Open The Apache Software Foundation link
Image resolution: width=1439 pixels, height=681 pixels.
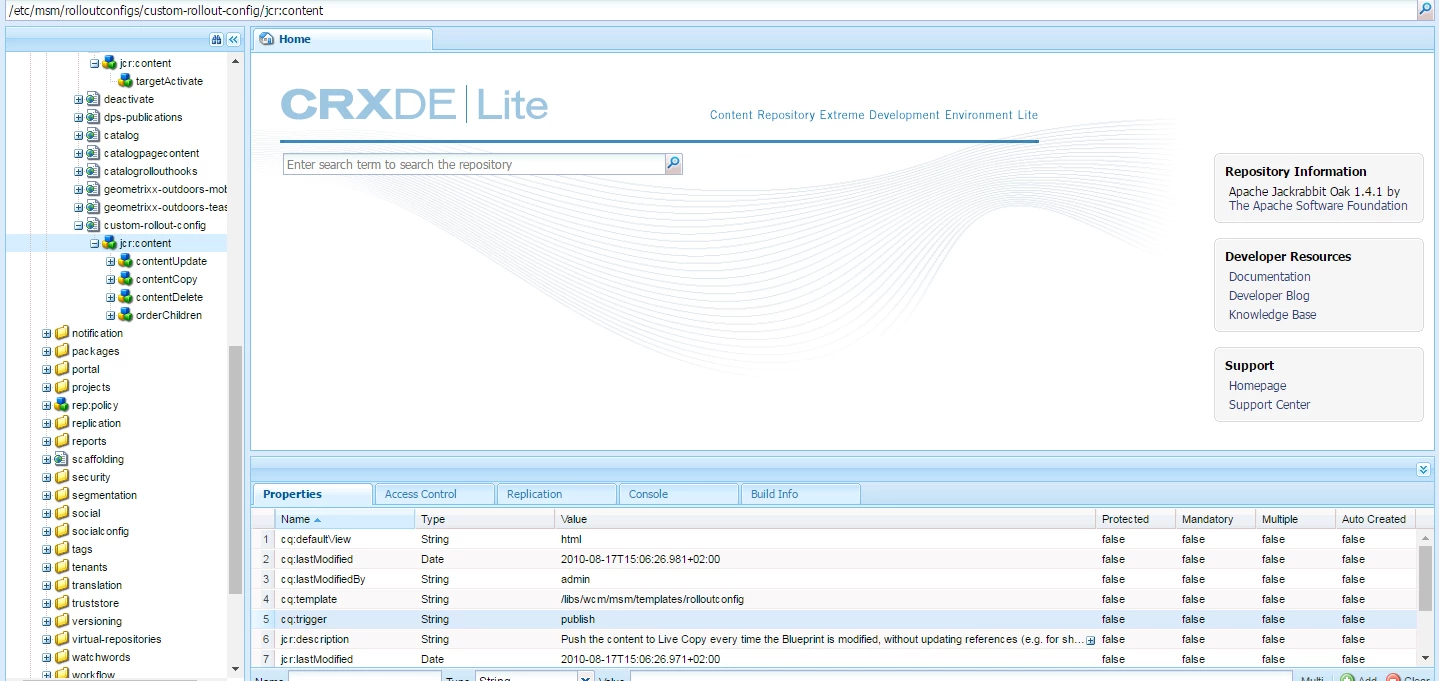click(1318, 206)
